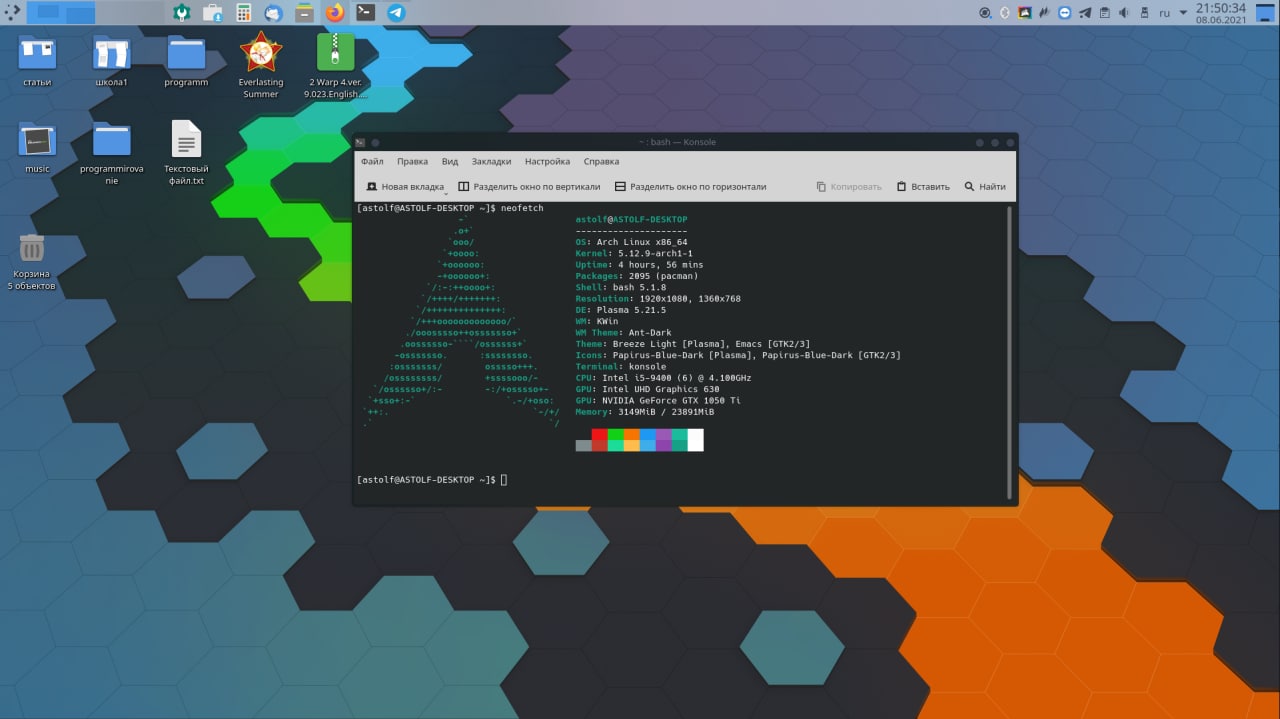
Task: Click the 'Resolution: 1920x1080, 1360x768' line
Action: tap(658, 299)
